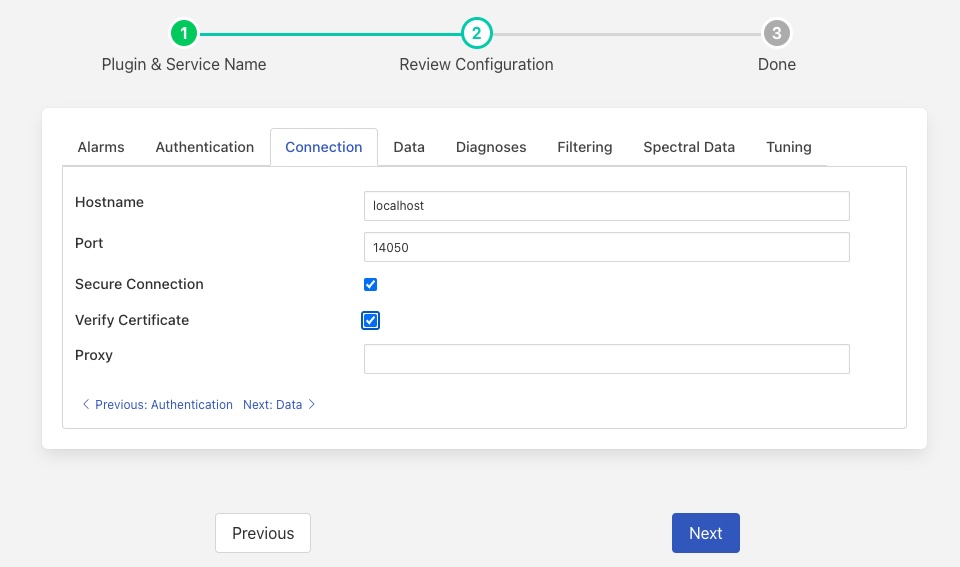Switch to the Diagnoses tab
This screenshot has width=960, height=567.
click(491, 147)
